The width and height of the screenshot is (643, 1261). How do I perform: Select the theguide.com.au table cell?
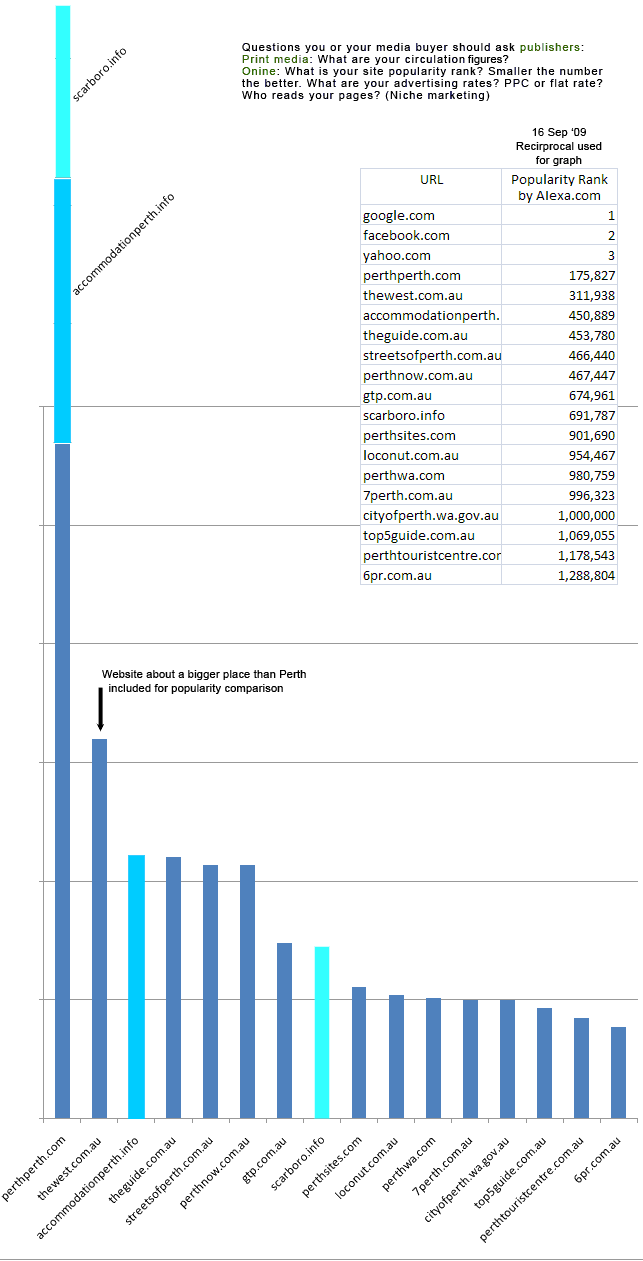pyautogui.click(x=431, y=335)
